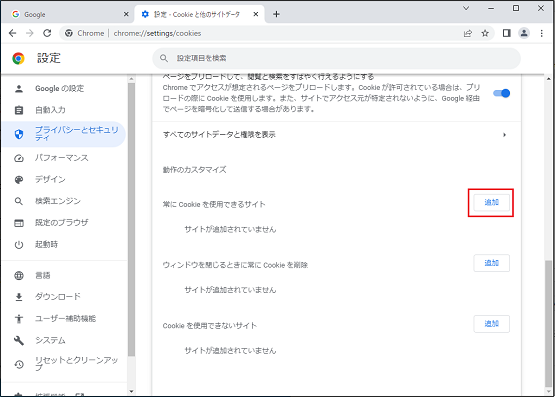The height and width of the screenshot is (397, 555).
Task: Click the globe icon beside 言語
Action: coord(19,275)
